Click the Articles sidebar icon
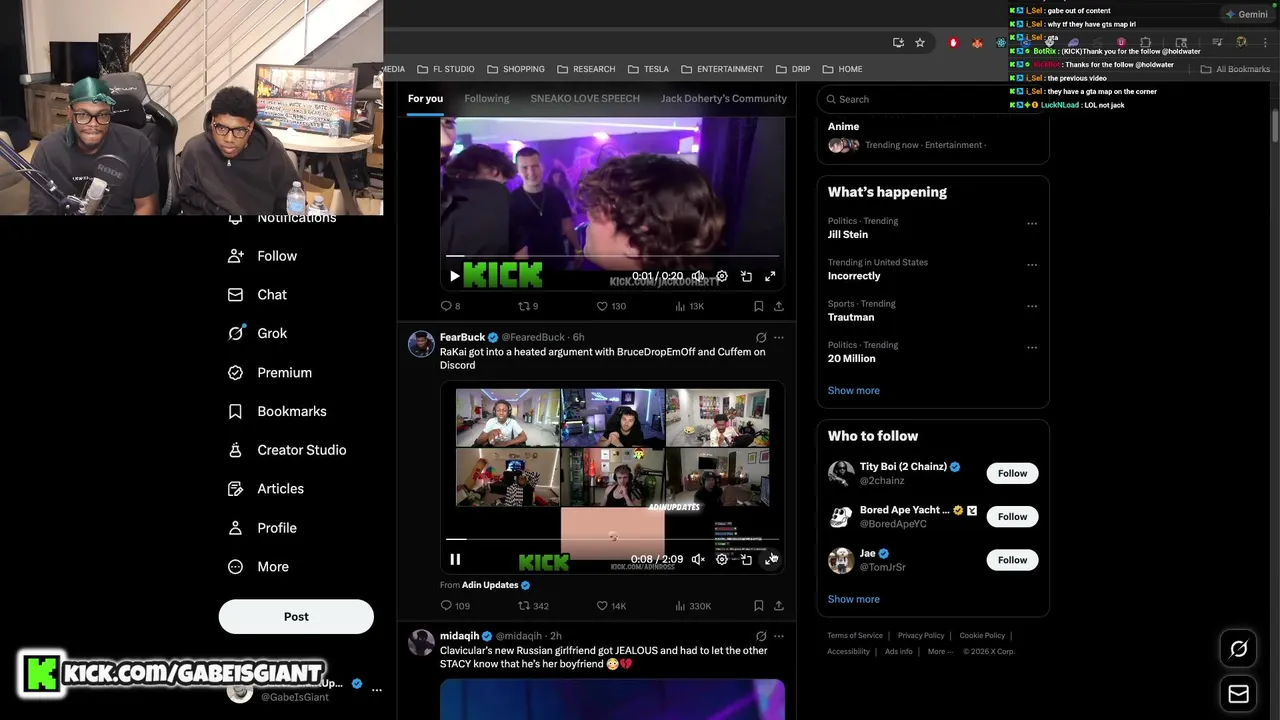Screen dimensions: 1280x720 (x=236, y=489)
